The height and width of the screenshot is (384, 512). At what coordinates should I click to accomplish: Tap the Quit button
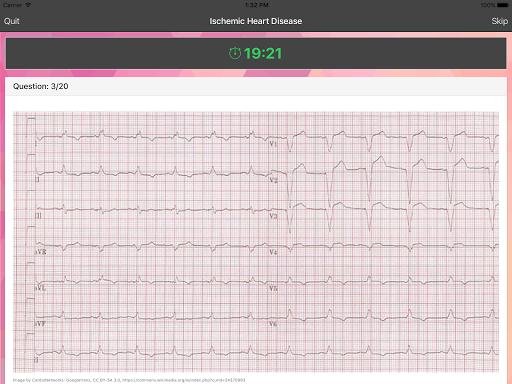point(12,21)
